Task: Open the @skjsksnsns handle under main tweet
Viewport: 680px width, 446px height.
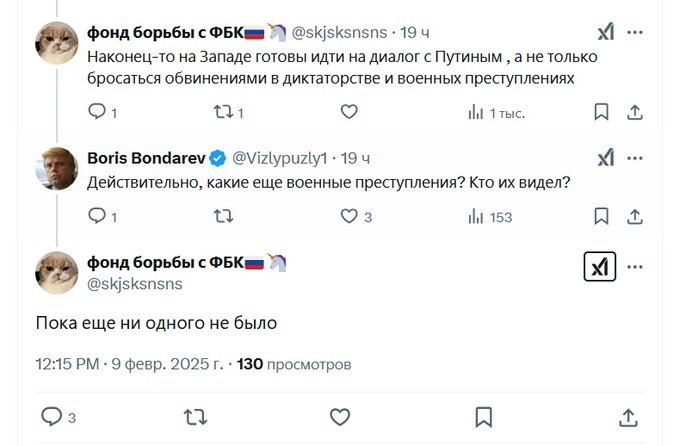Action: point(135,284)
